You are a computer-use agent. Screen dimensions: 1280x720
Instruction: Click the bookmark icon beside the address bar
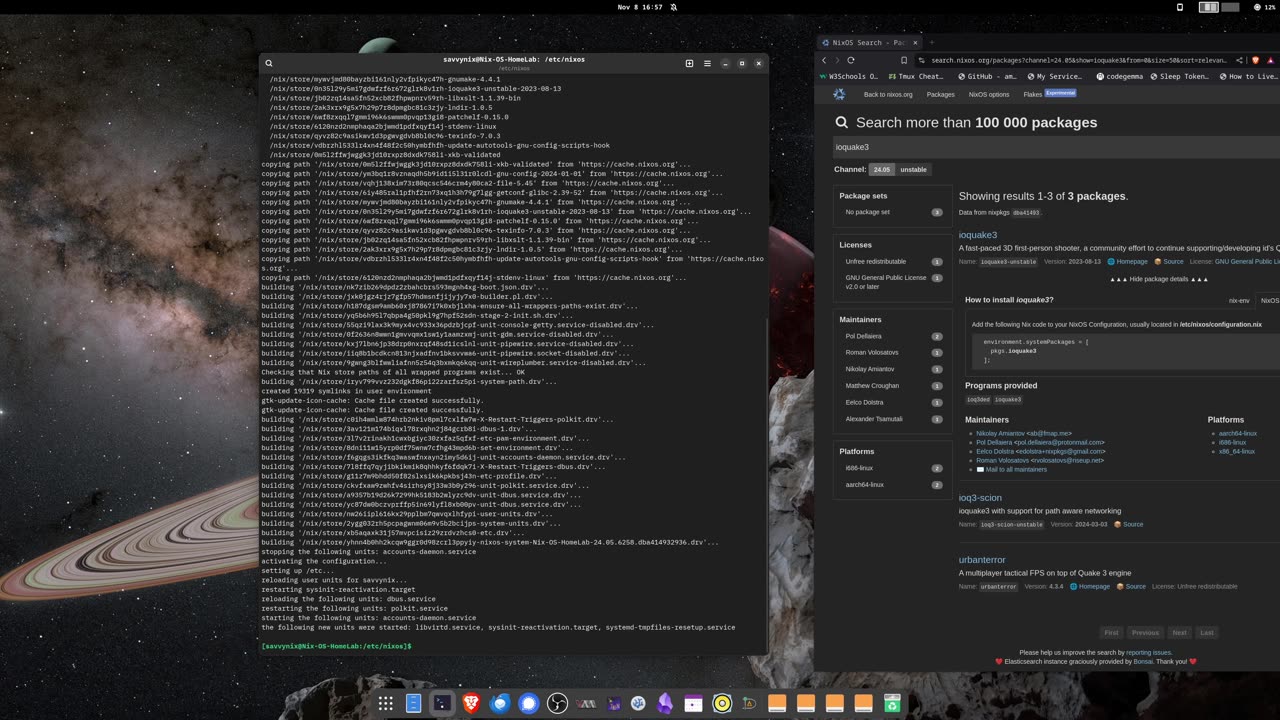click(x=904, y=60)
